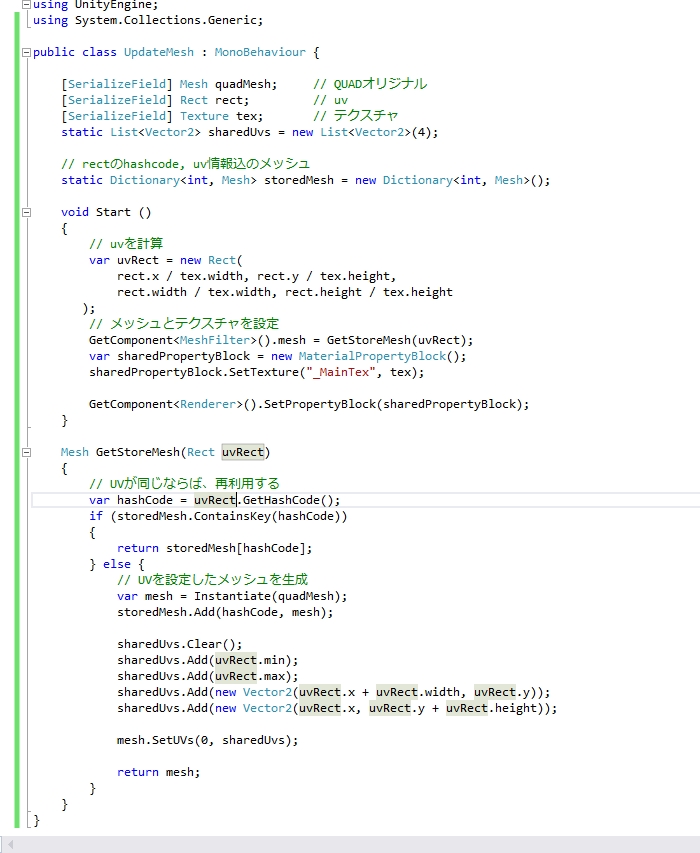
Task: Collapse the UpdateMesh class outline
Action: tap(26, 52)
